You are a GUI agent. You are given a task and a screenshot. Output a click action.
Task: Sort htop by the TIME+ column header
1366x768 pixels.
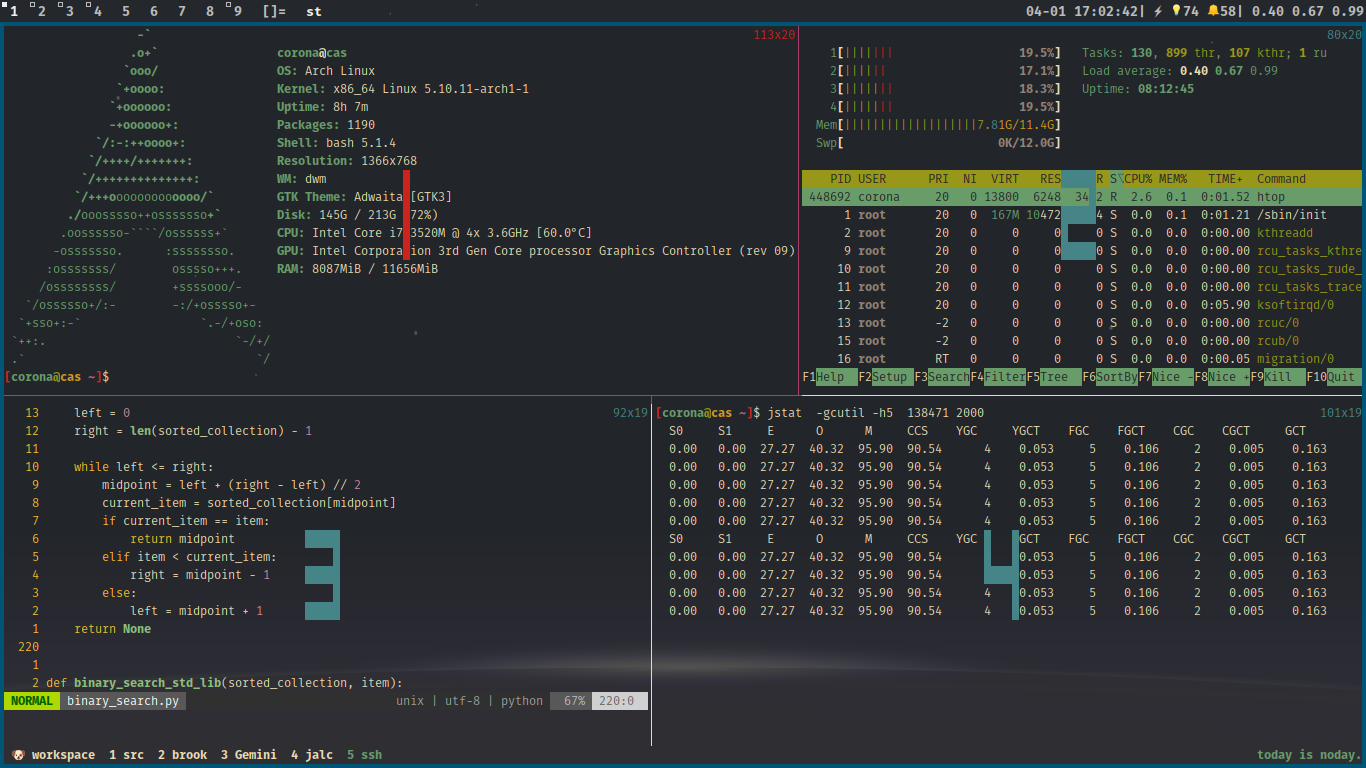tap(1225, 179)
